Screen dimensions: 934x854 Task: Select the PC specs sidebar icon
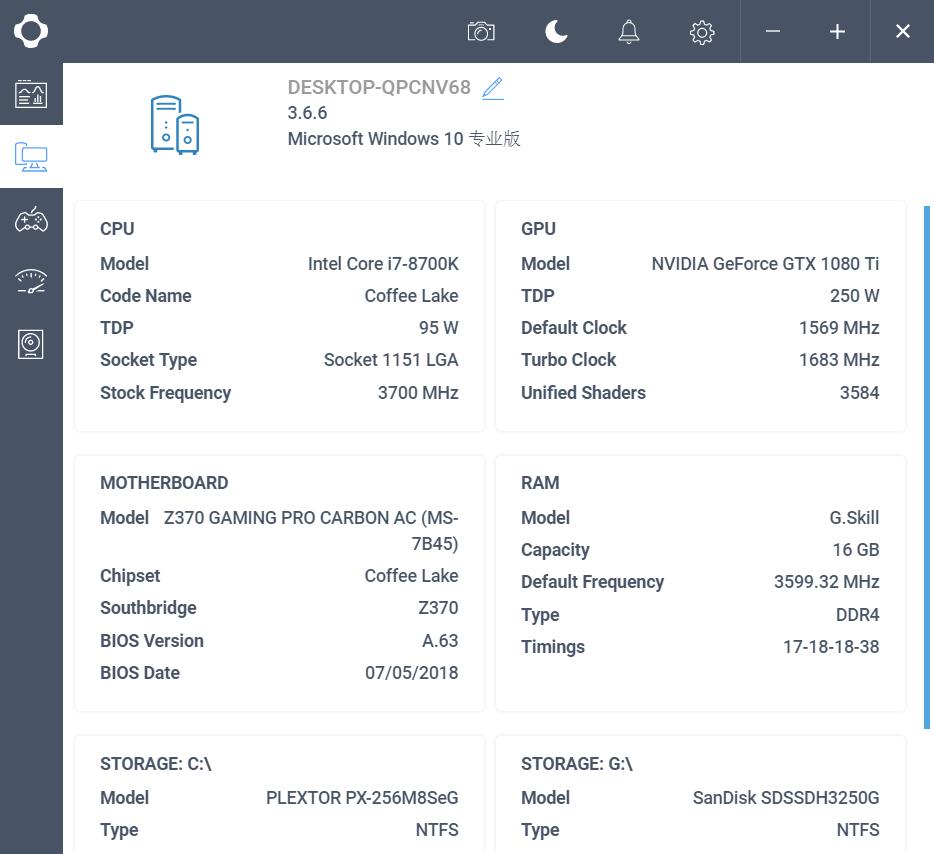(31, 157)
